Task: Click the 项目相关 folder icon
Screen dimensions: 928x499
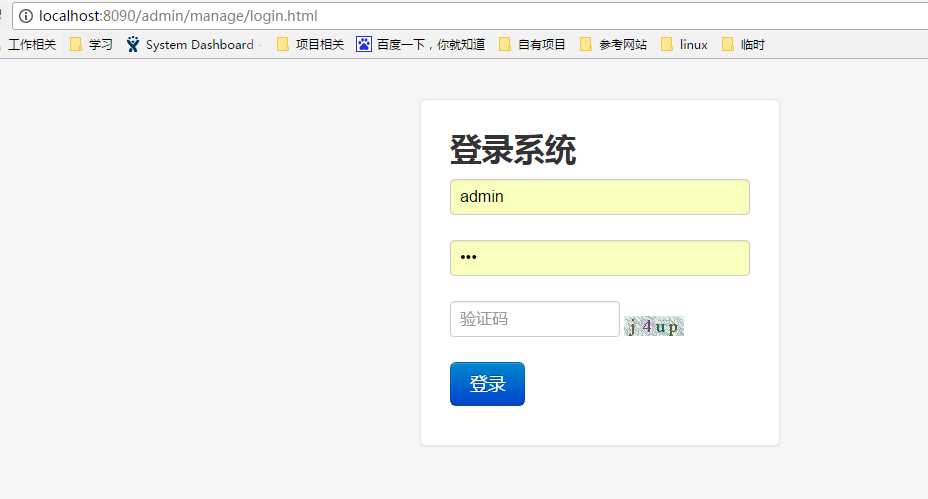Action: 283,44
